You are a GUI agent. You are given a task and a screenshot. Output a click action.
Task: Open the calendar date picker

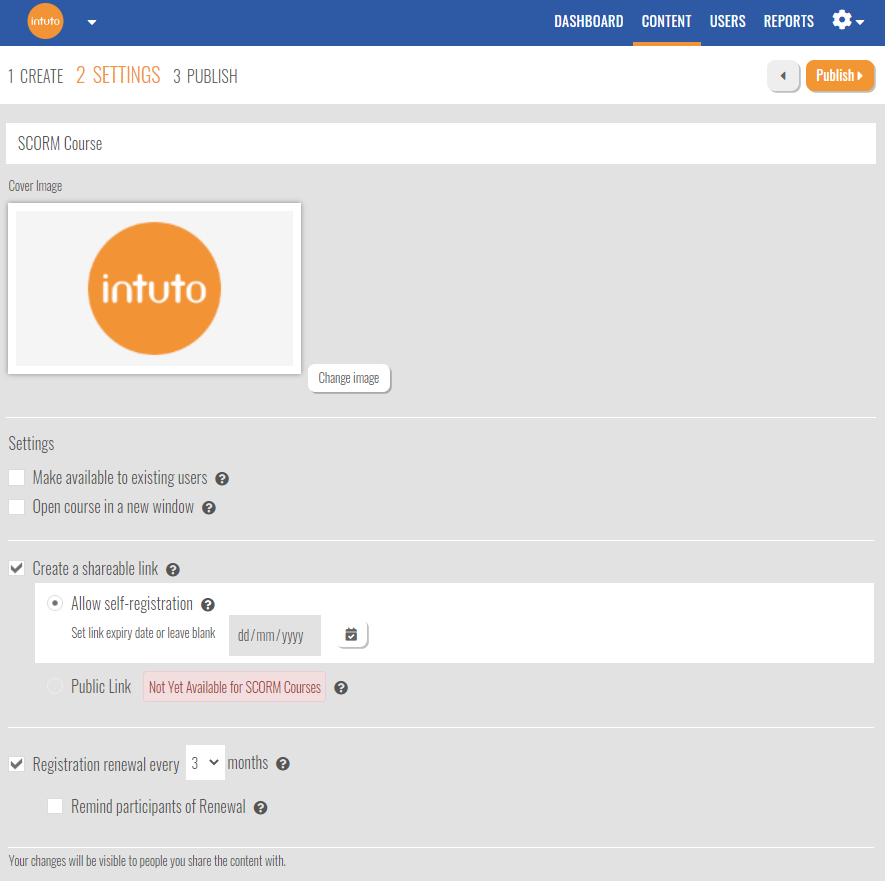[352, 635]
